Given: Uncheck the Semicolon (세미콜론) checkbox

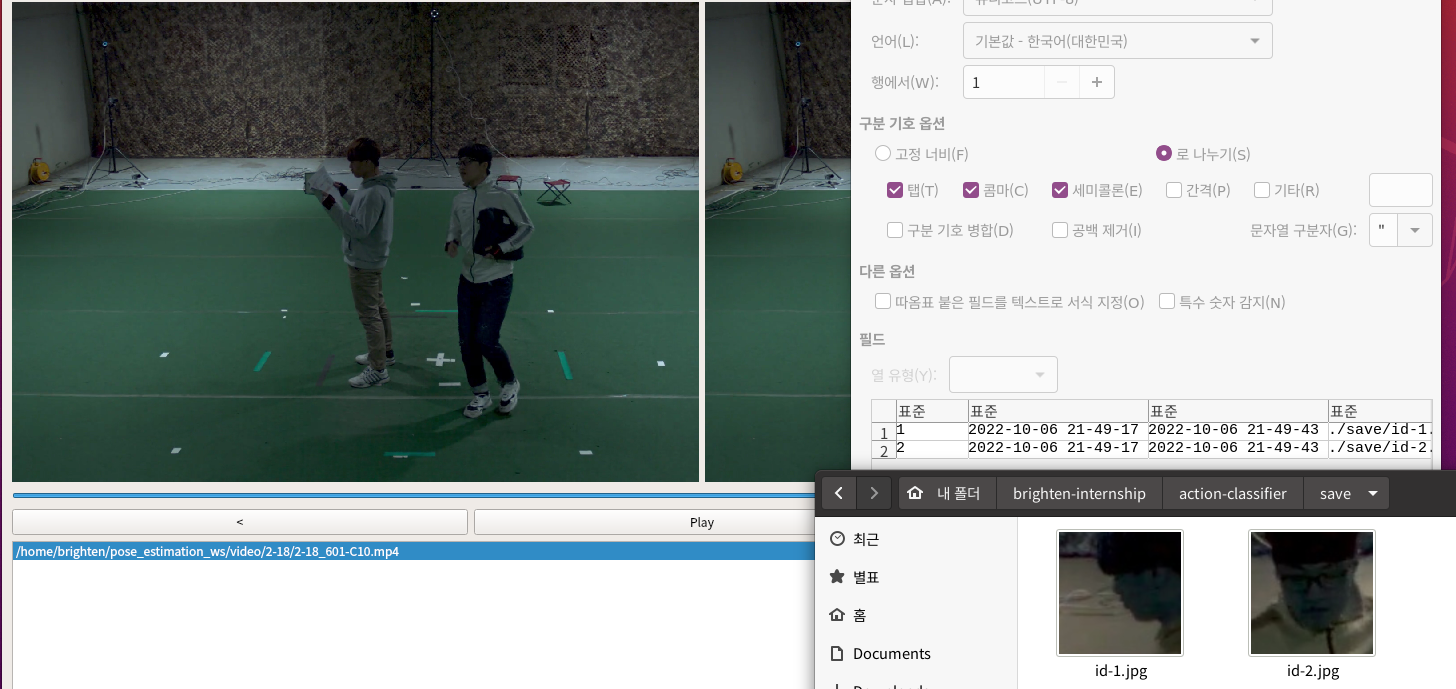Looking at the screenshot, I should point(1061,190).
